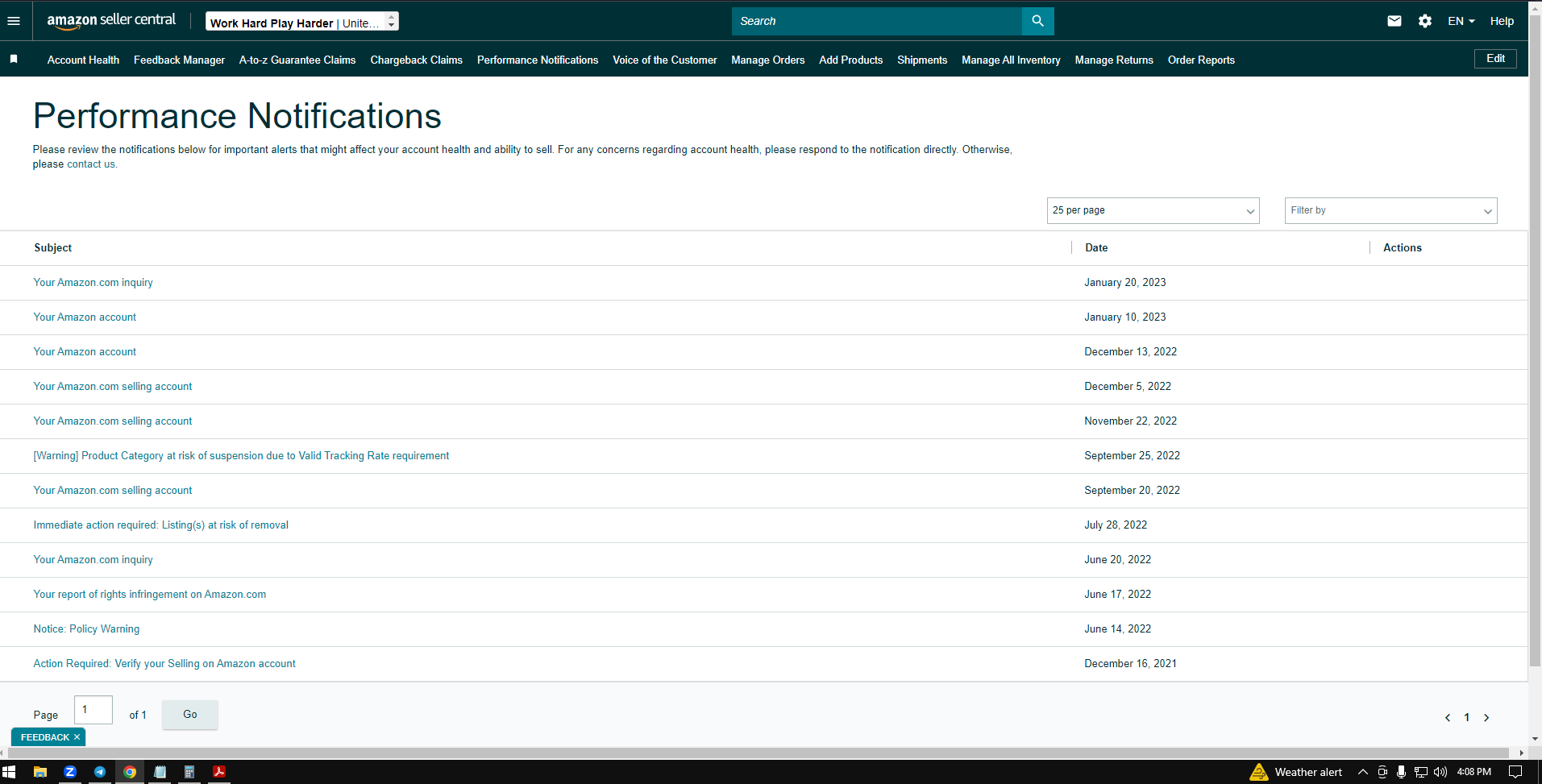
Task: Open Performance Notifications menu item
Action: coord(538,60)
